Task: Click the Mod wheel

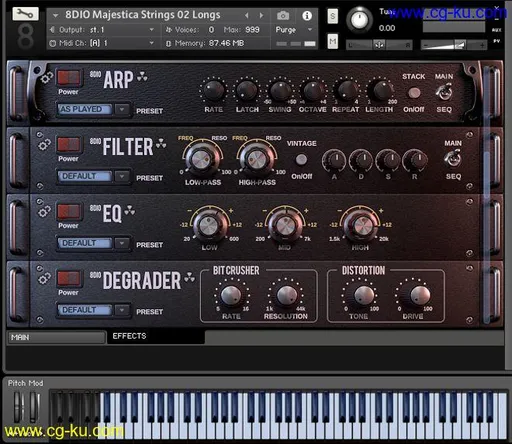Action: [33, 407]
